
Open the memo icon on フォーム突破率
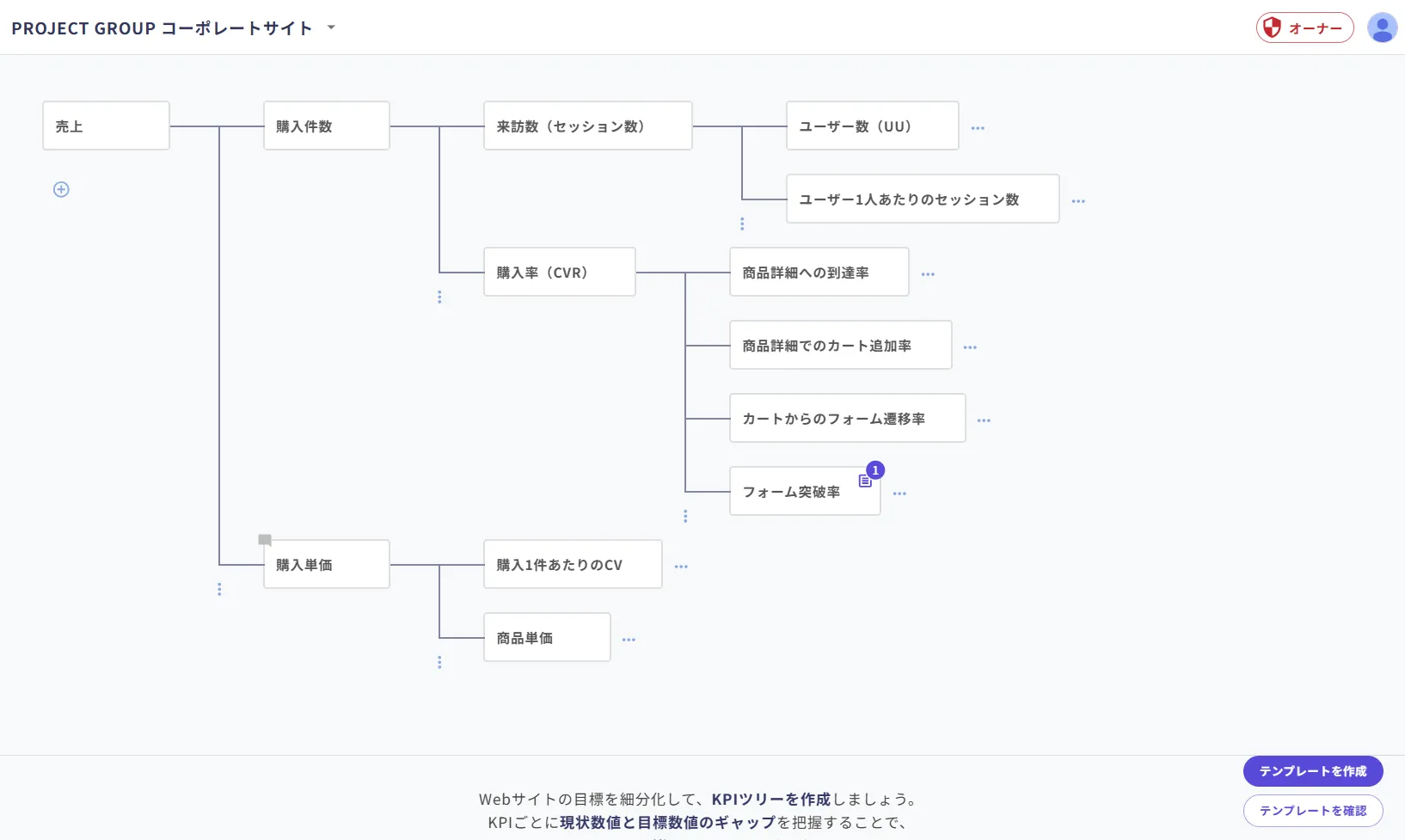click(865, 481)
